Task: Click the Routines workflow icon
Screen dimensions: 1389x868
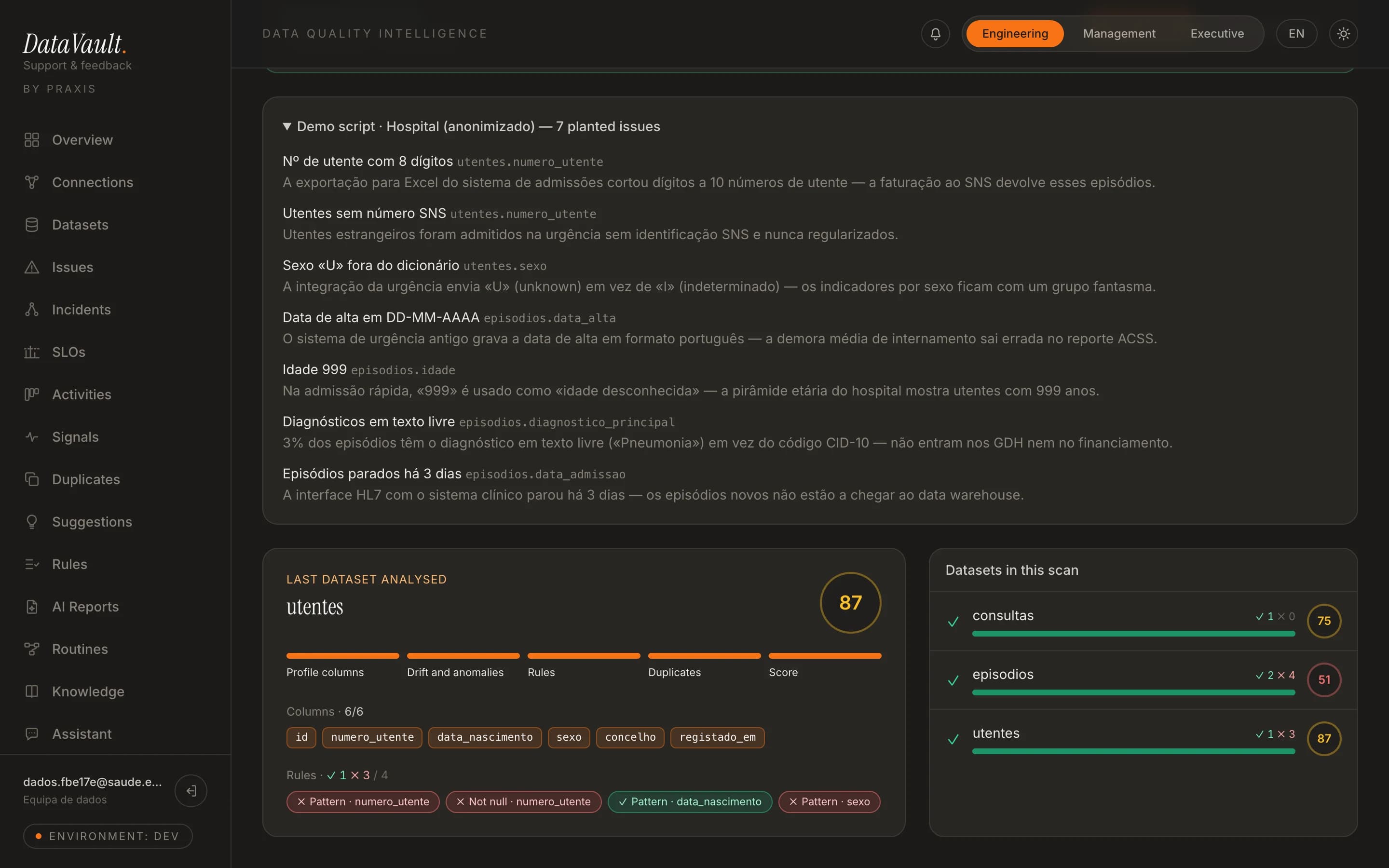Action: pyautogui.click(x=31, y=649)
